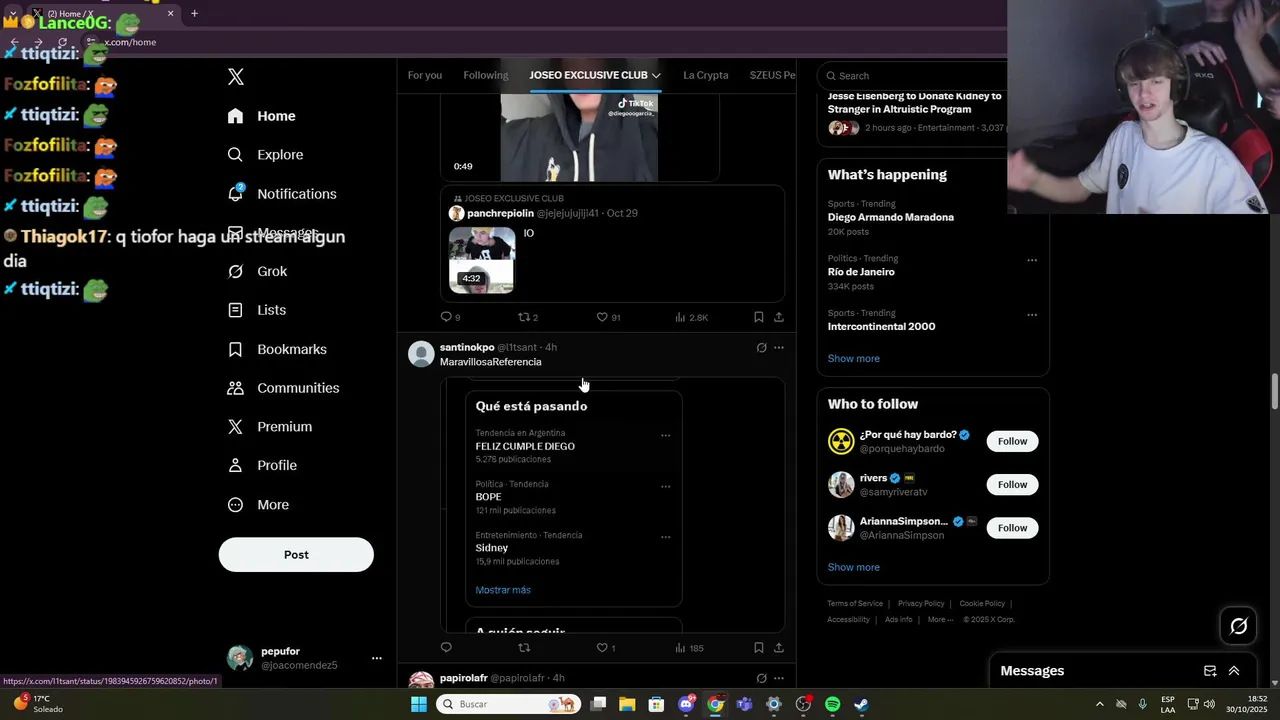The width and height of the screenshot is (1280, 720).
Task: Share the post with 91 likes
Action: [x=779, y=317]
